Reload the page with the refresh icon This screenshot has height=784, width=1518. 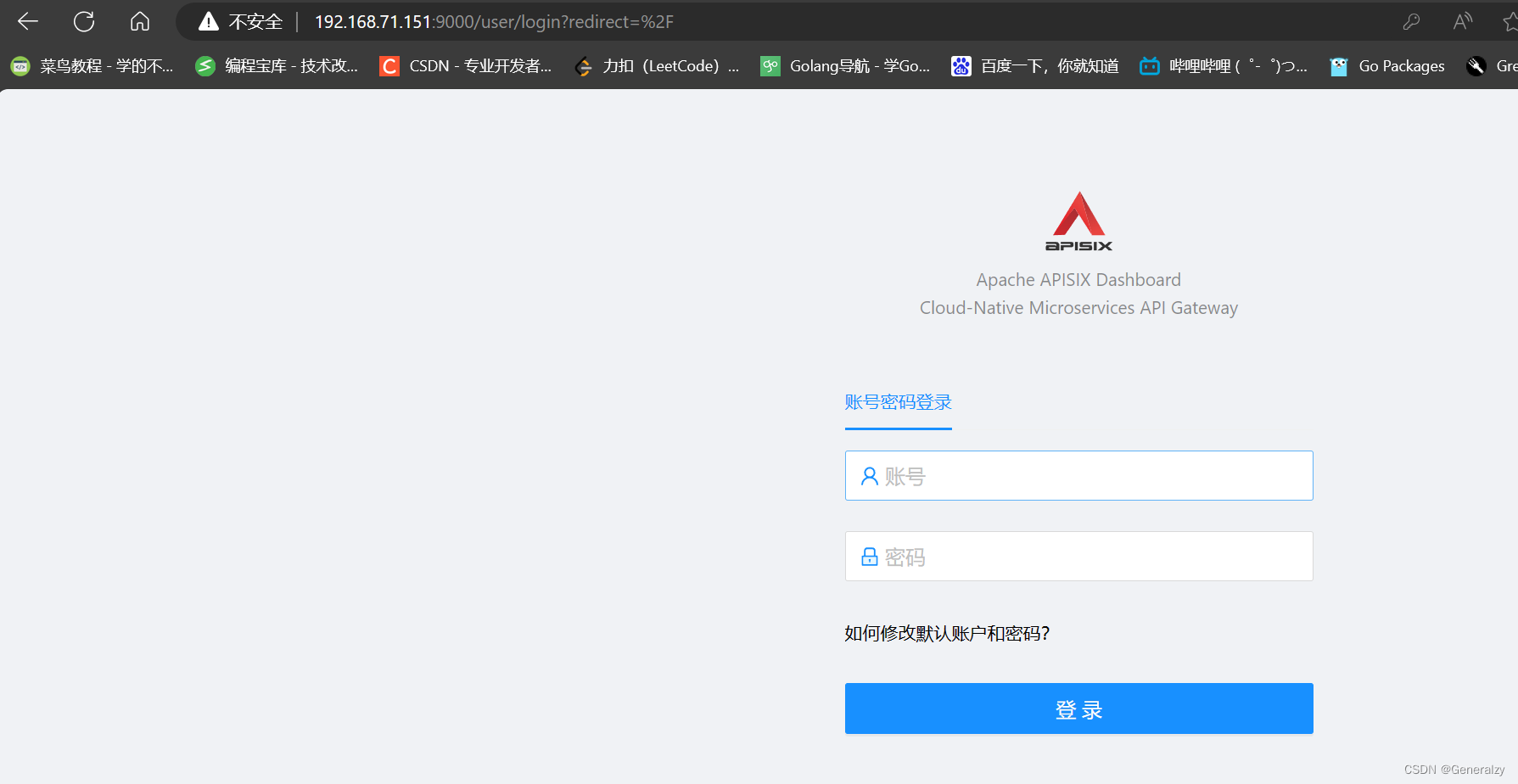click(x=84, y=21)
